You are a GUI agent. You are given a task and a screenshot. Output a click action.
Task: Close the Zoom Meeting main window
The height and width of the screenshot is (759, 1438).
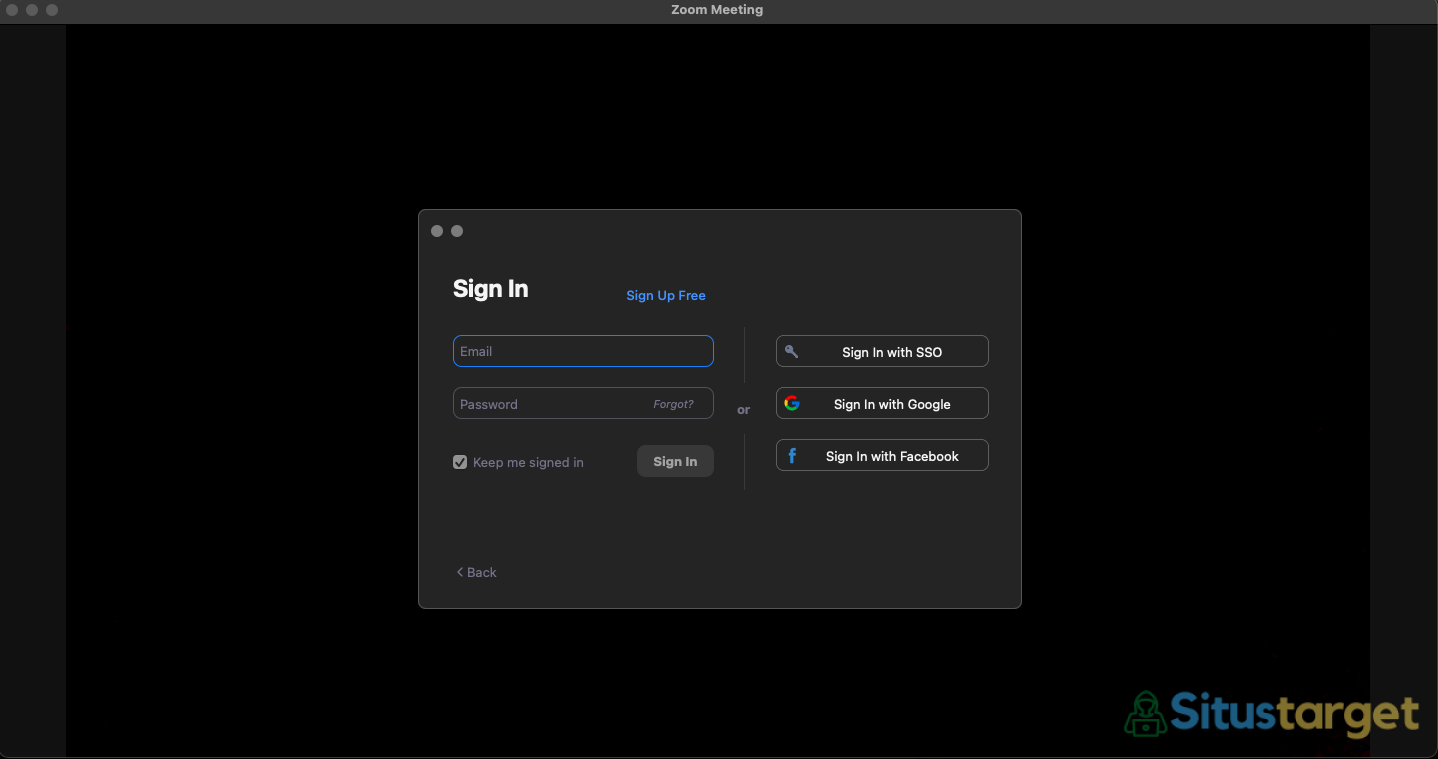pos(12,10)
